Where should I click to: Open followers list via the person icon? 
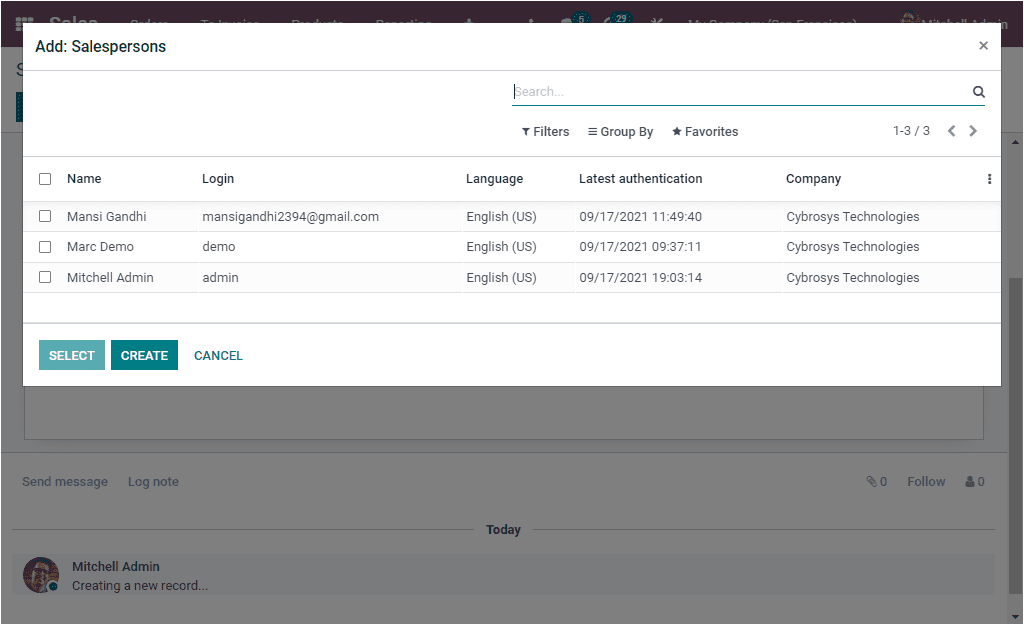coord(968,481)
